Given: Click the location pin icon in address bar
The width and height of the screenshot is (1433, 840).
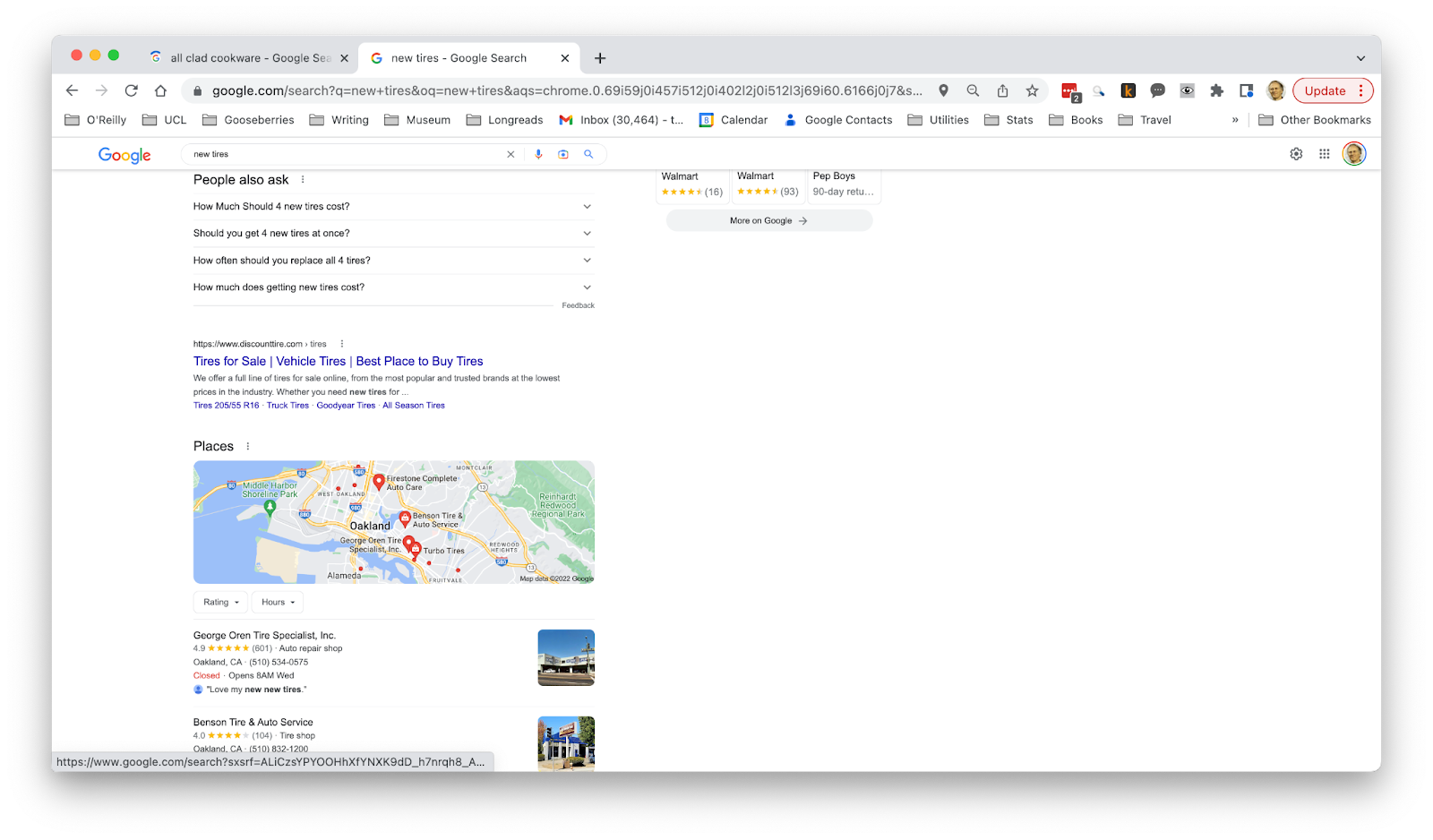Looking at the screenshot, I should coord(943,90).
